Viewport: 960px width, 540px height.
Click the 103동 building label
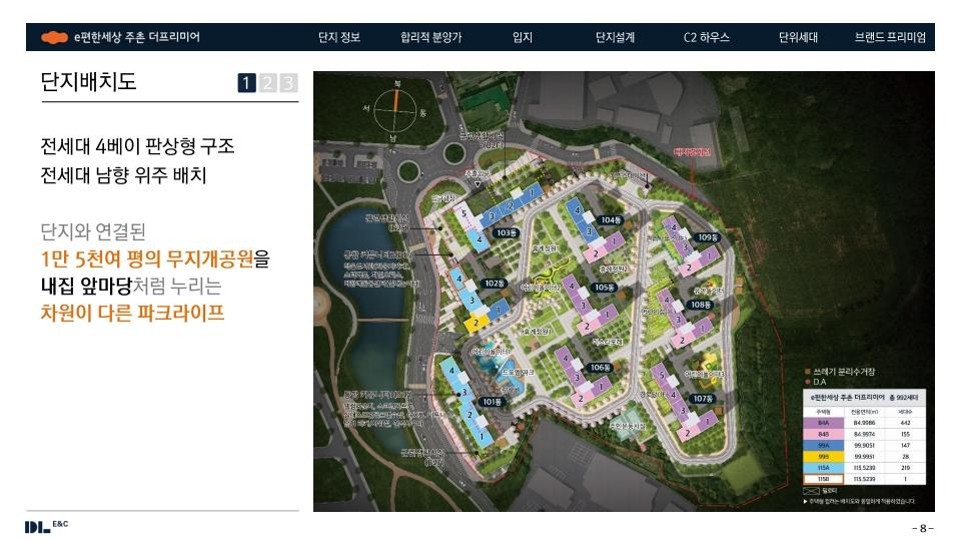click(506, 233)
